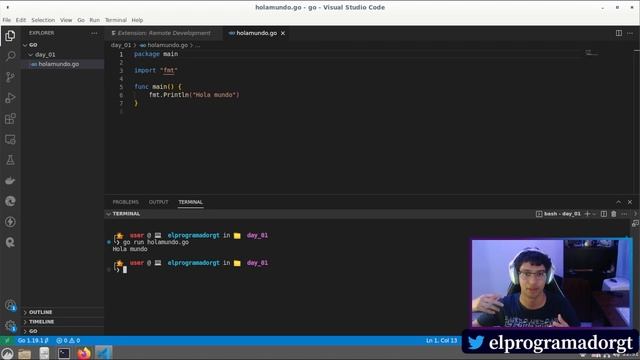Open the View menu
Image resolution: width=640 pixels, height=360 pixels.
coord(66,20)
